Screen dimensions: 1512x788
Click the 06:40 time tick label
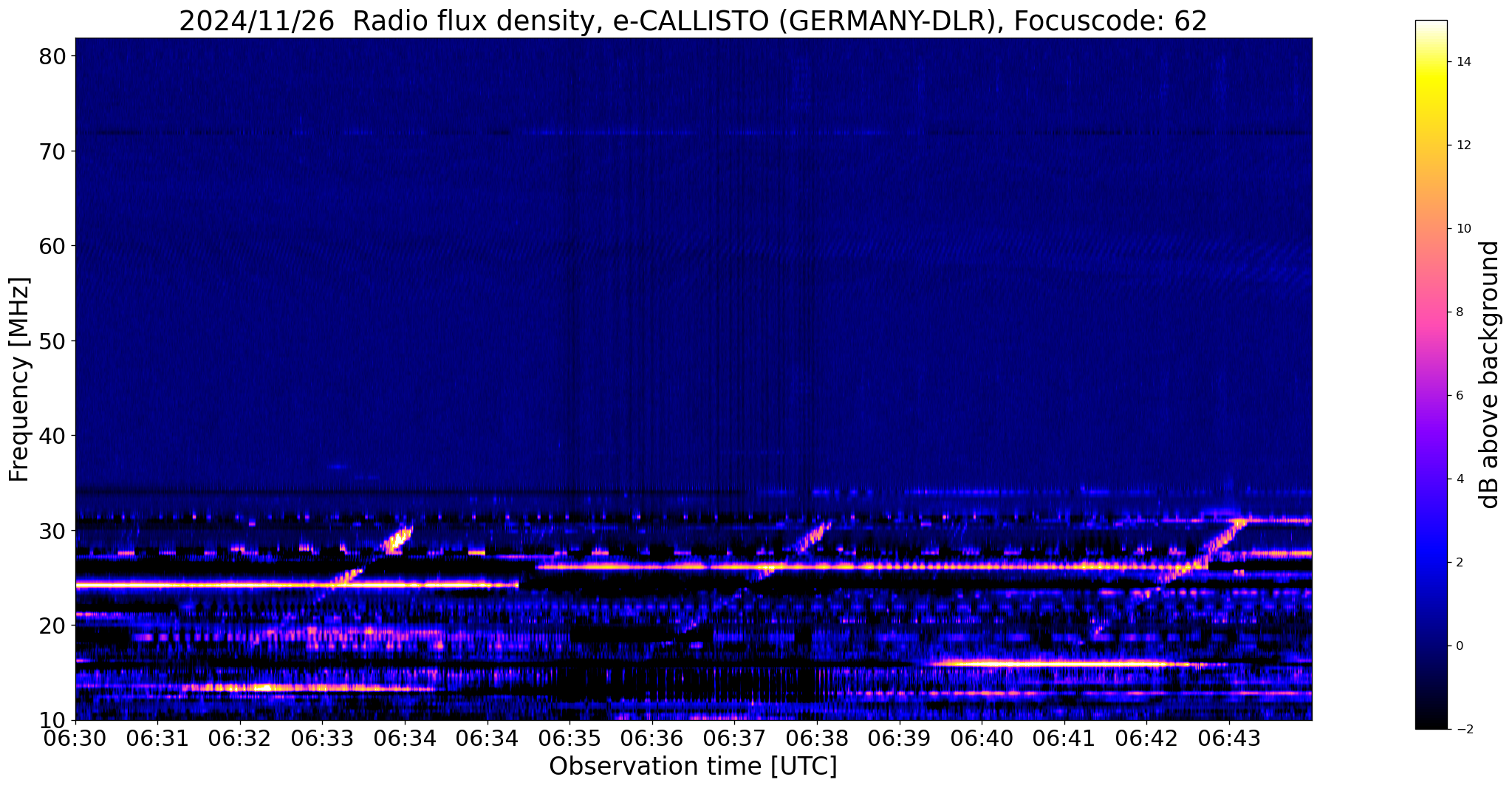tap(982, 739)
